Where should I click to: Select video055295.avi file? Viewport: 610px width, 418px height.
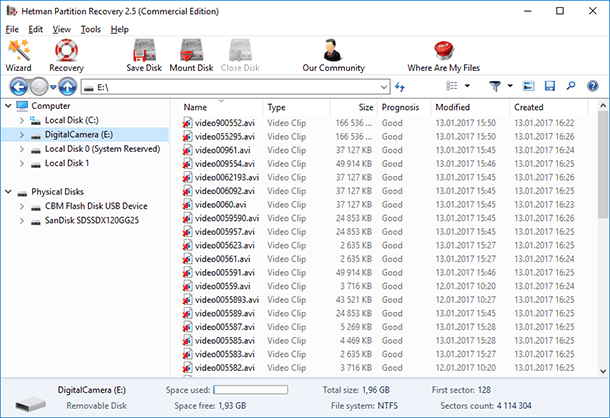224,137
